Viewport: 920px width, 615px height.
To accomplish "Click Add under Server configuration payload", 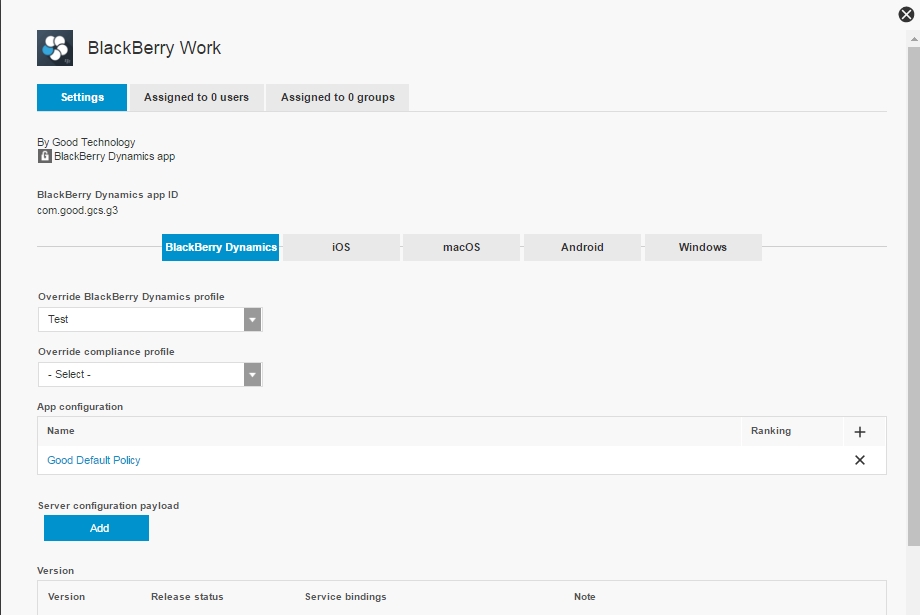I will (96, 528).
